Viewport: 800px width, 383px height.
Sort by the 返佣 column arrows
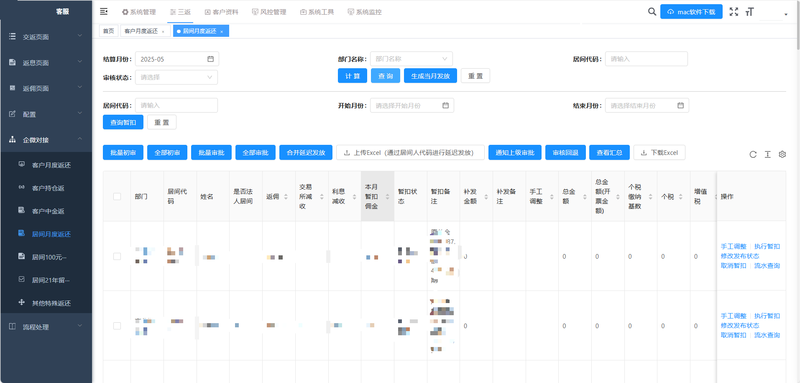tap(285, 197)
